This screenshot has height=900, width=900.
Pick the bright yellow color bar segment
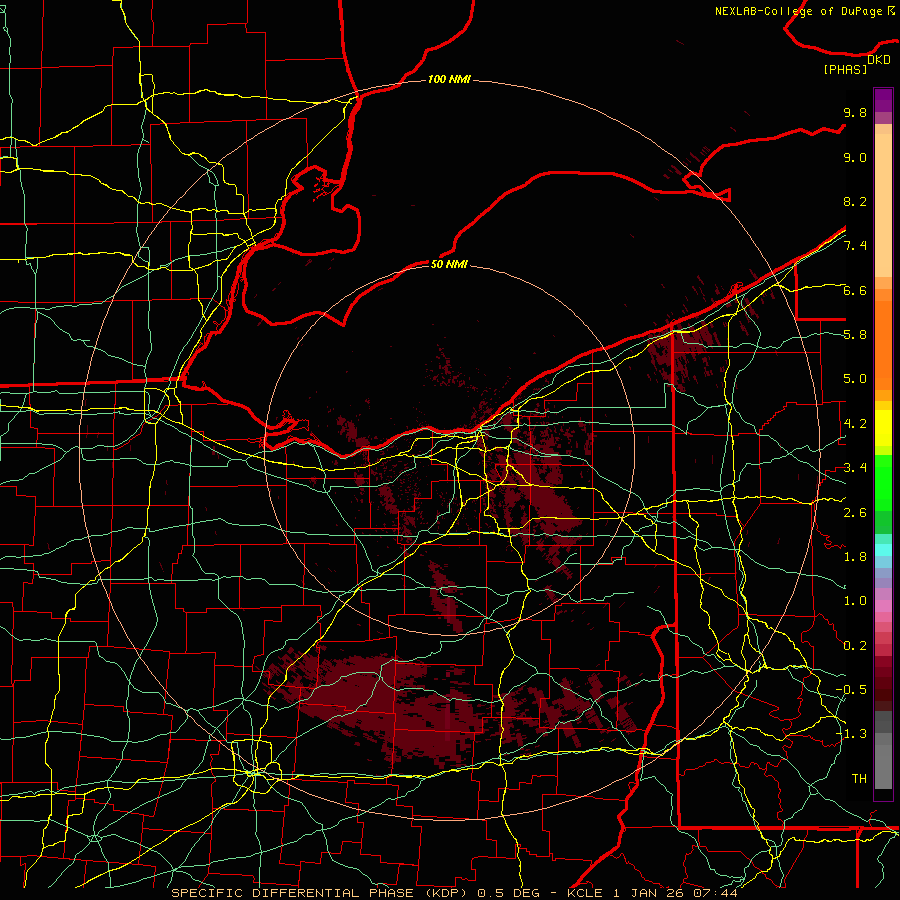(883, 428)
